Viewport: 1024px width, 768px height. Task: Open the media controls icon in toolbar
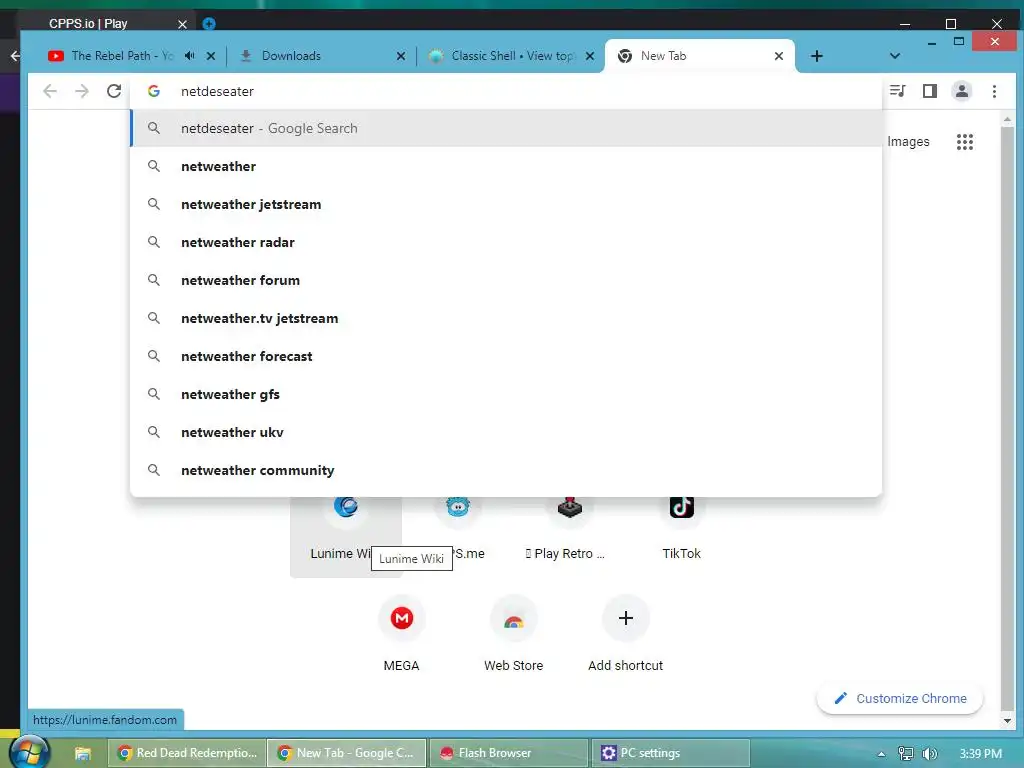(898, 91)
